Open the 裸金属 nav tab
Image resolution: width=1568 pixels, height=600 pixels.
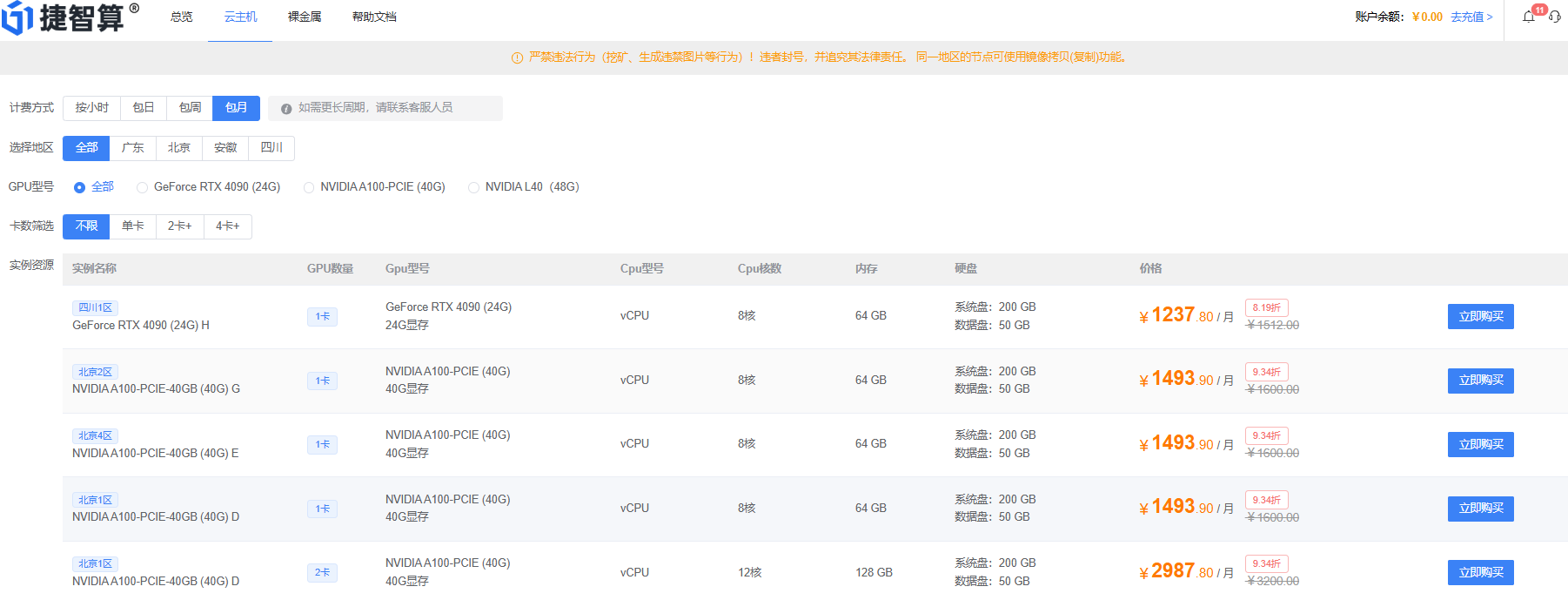pyautogui.click(x=305, y=17)
